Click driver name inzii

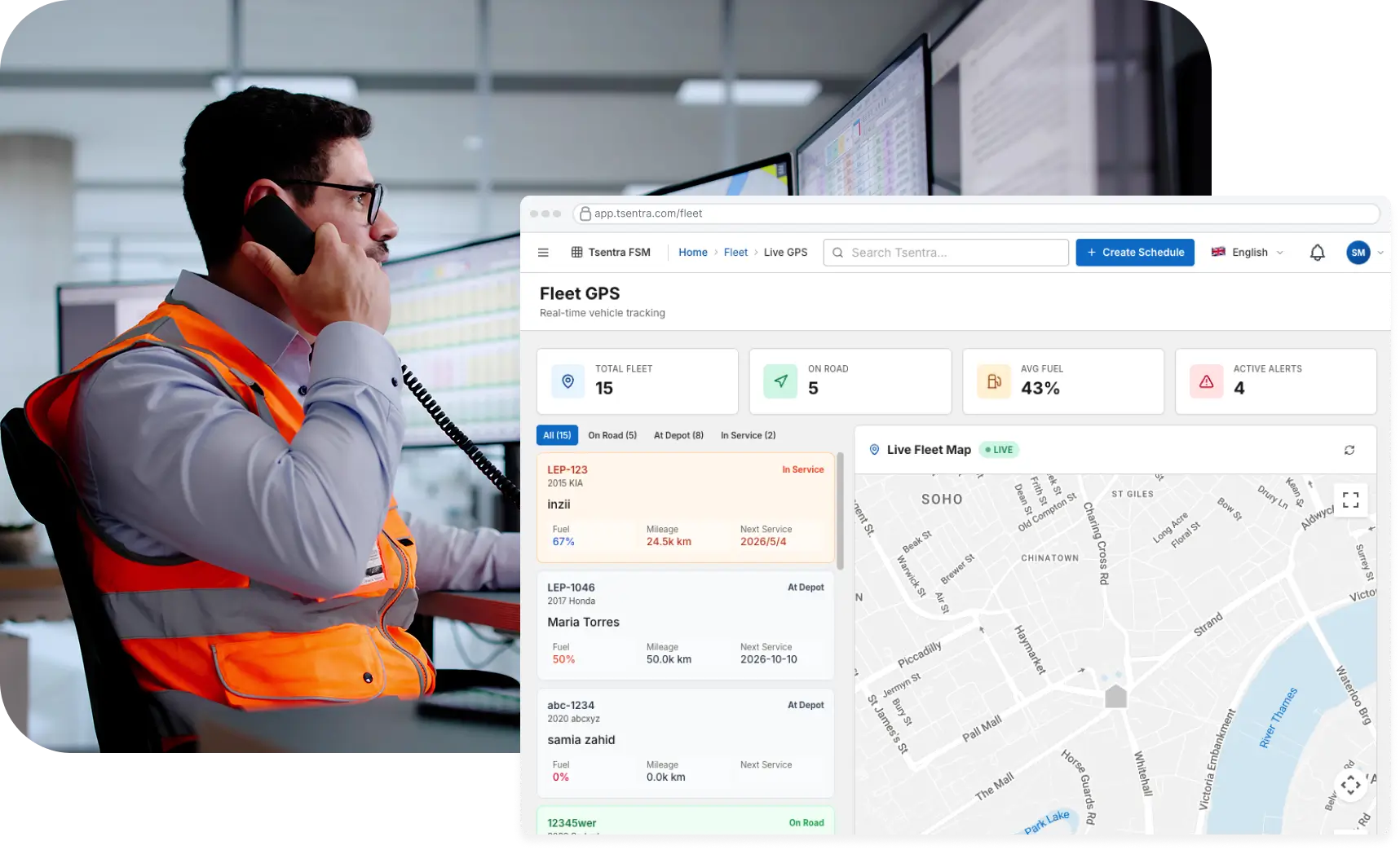(x=559, y=504)
